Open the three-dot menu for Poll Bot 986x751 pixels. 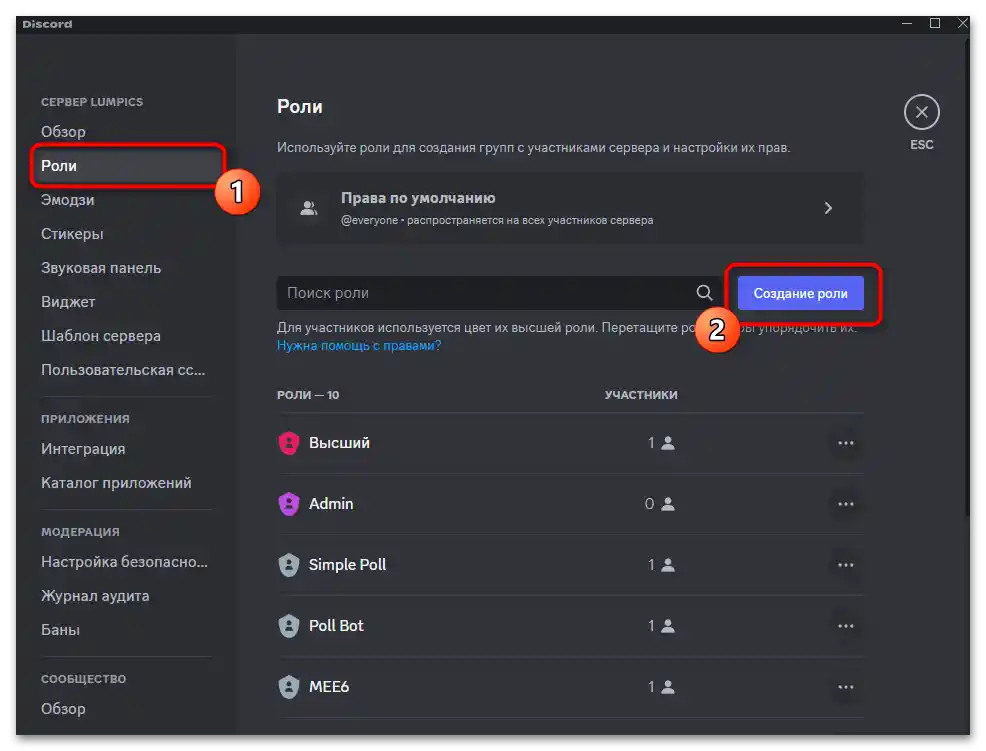846,626
